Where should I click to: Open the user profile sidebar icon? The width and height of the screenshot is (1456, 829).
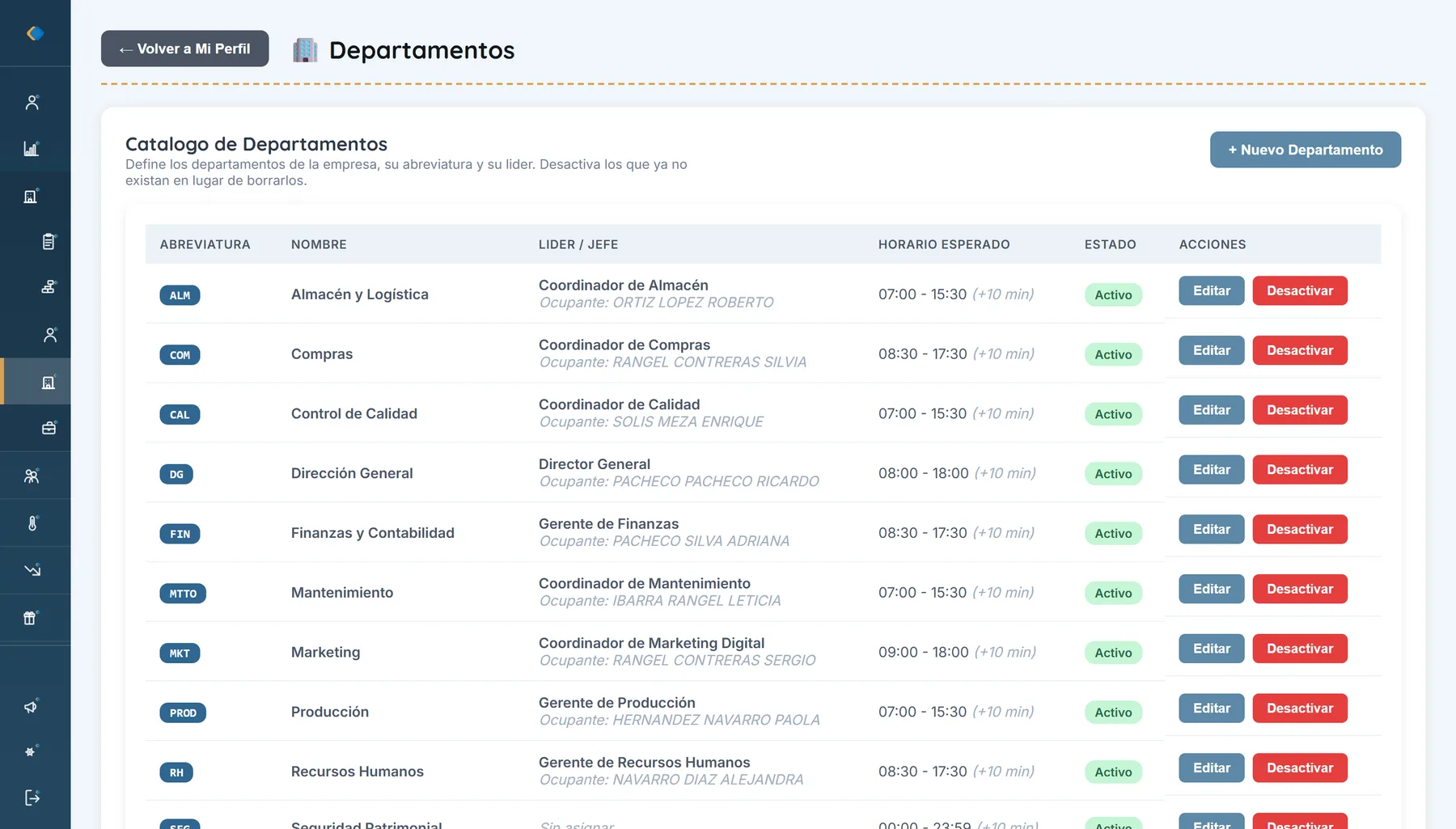pyautogui.click(x=32, y=103)
